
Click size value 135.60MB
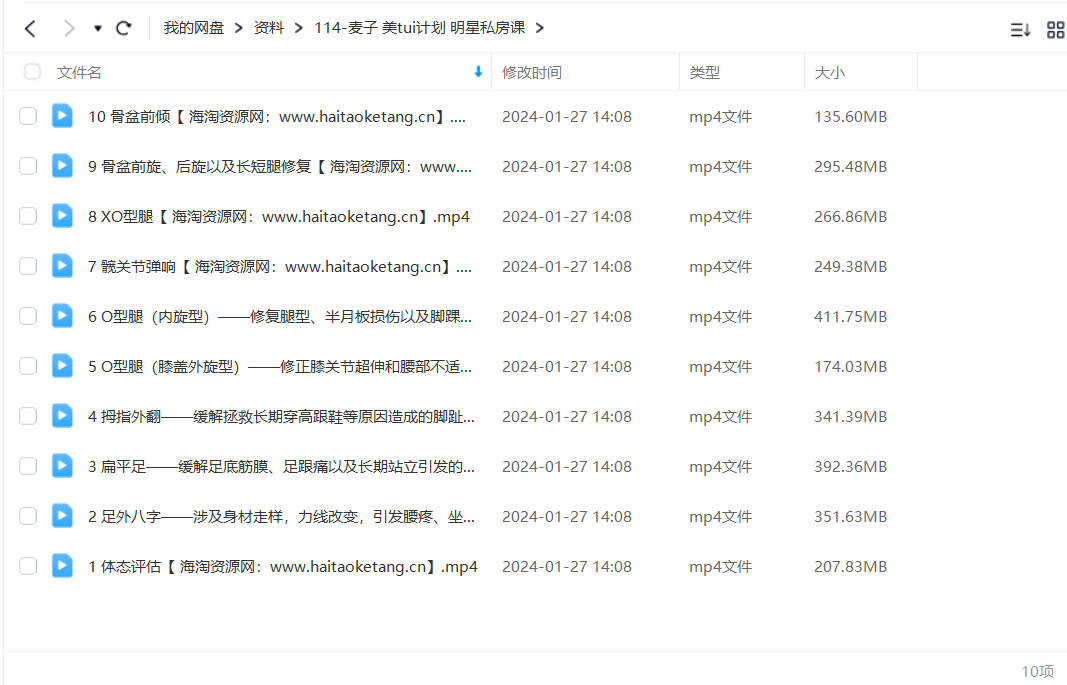point(851,116)
